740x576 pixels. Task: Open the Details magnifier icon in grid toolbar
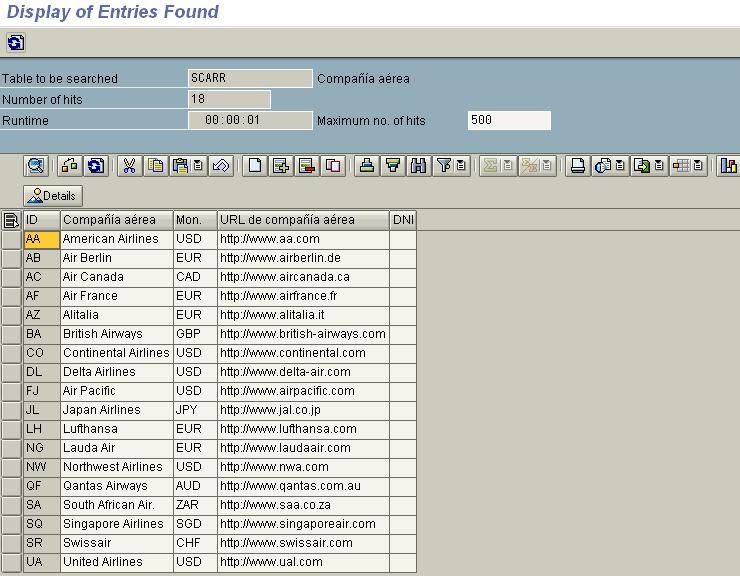(36, 166)
